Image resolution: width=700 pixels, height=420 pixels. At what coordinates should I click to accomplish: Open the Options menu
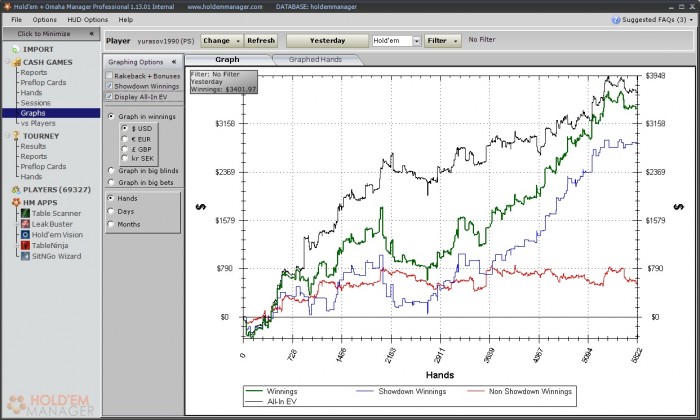click(44, 20)
